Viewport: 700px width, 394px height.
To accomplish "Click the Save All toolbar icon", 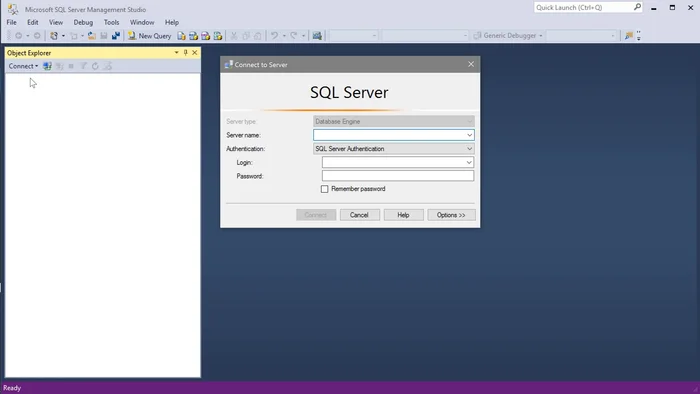I will click(116, 36).
